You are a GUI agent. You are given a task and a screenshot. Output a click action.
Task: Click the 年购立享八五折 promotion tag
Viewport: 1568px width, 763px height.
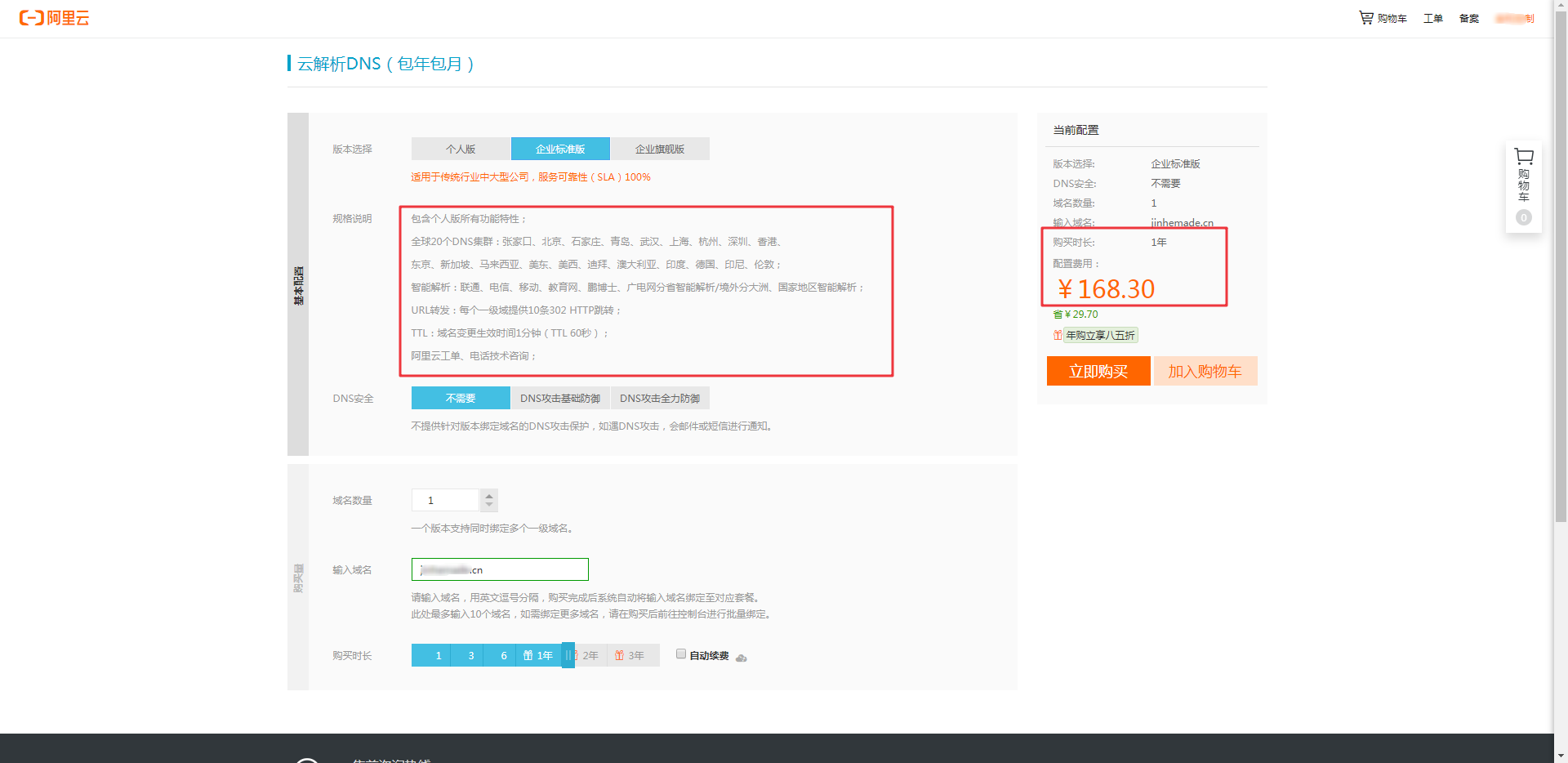click(x=1100, y=335)
